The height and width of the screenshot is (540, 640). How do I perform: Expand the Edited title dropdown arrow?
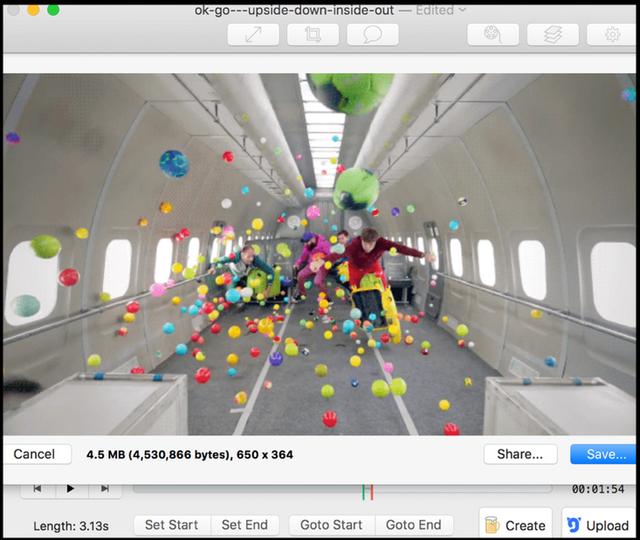tap(462, 10)
